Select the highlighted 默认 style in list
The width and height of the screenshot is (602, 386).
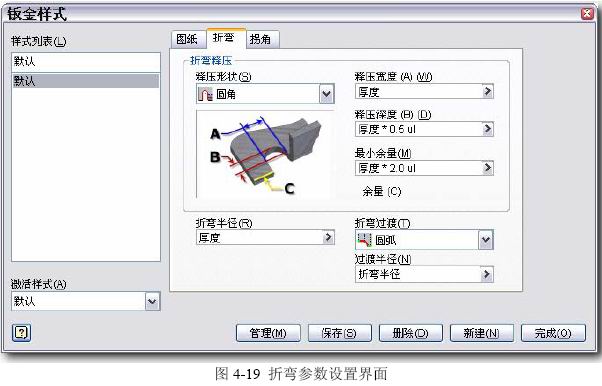click(86, 81)
